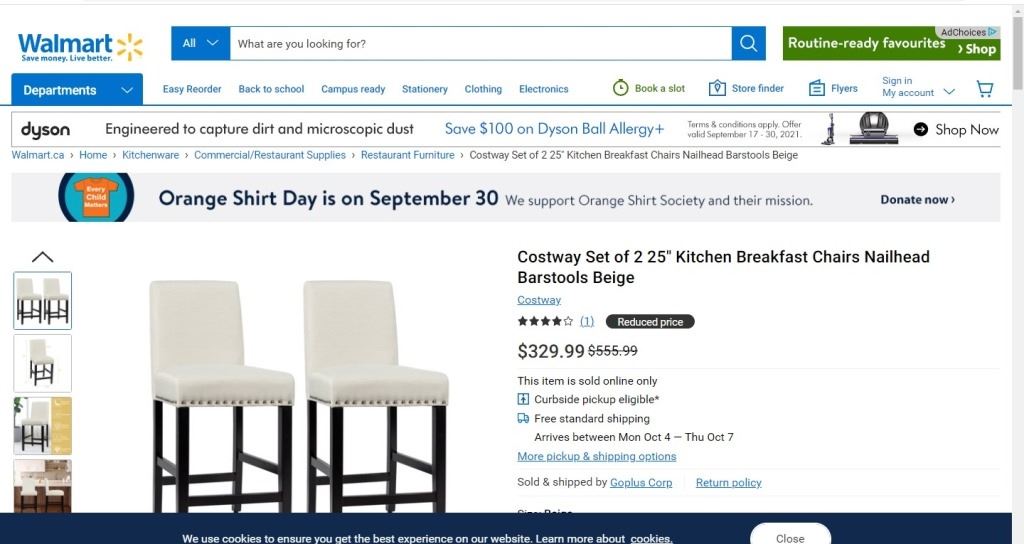Open the Departments dropdown menu
Viewport: 1024px width, 544px height.
(77, 90)
